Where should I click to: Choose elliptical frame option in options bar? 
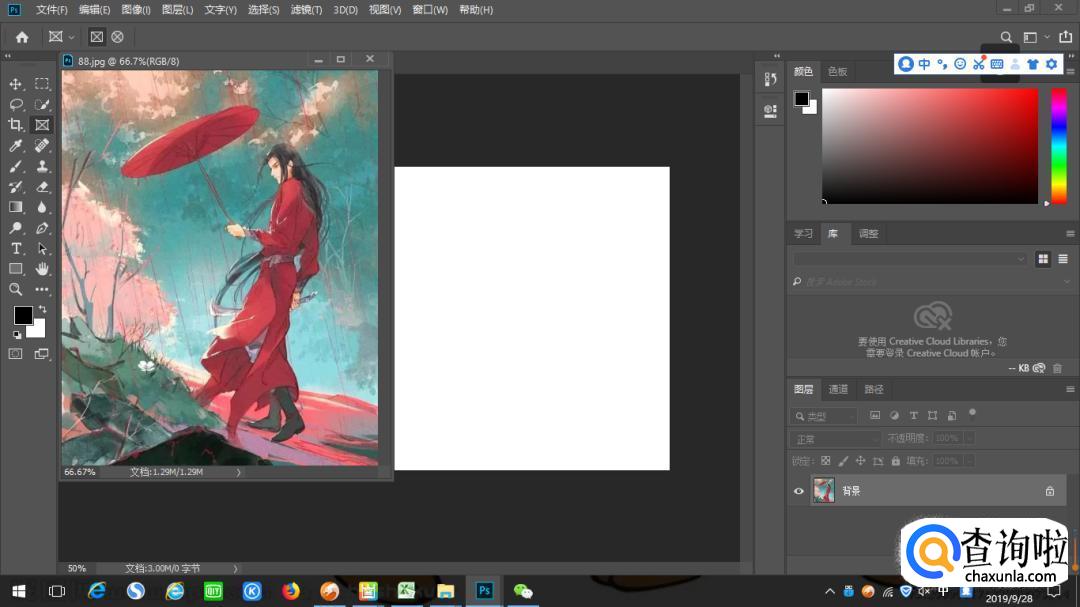click(118, 37)
